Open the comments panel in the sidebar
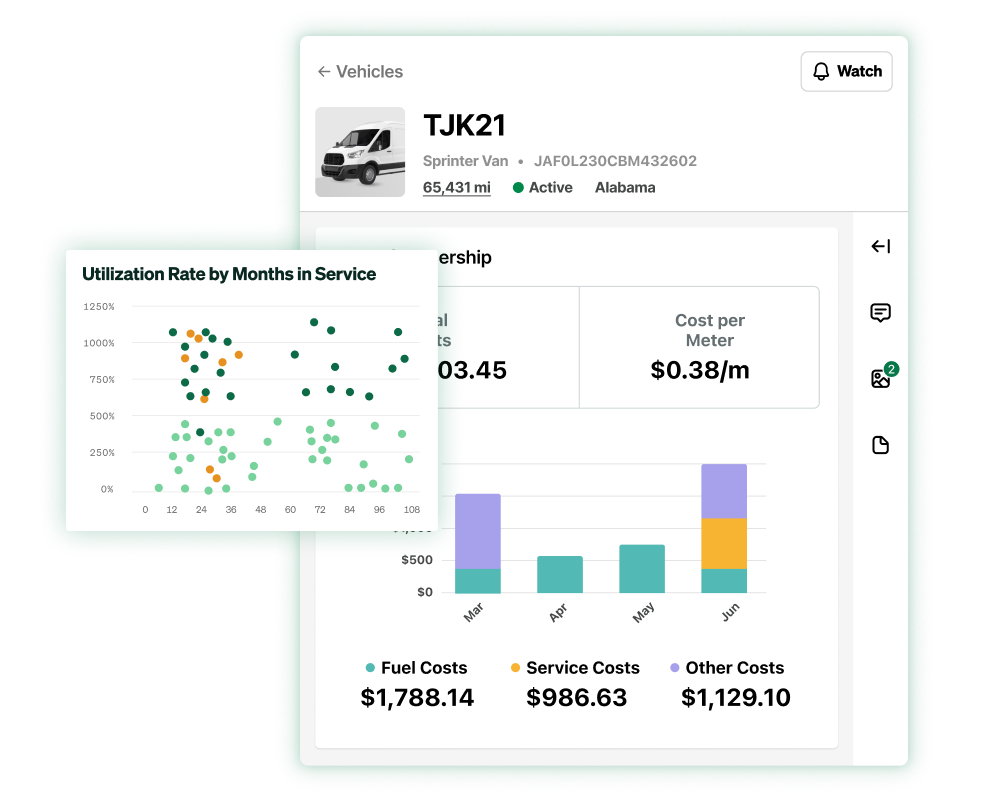Viewport: 1000px width, 800px height. tap(879, 313)
